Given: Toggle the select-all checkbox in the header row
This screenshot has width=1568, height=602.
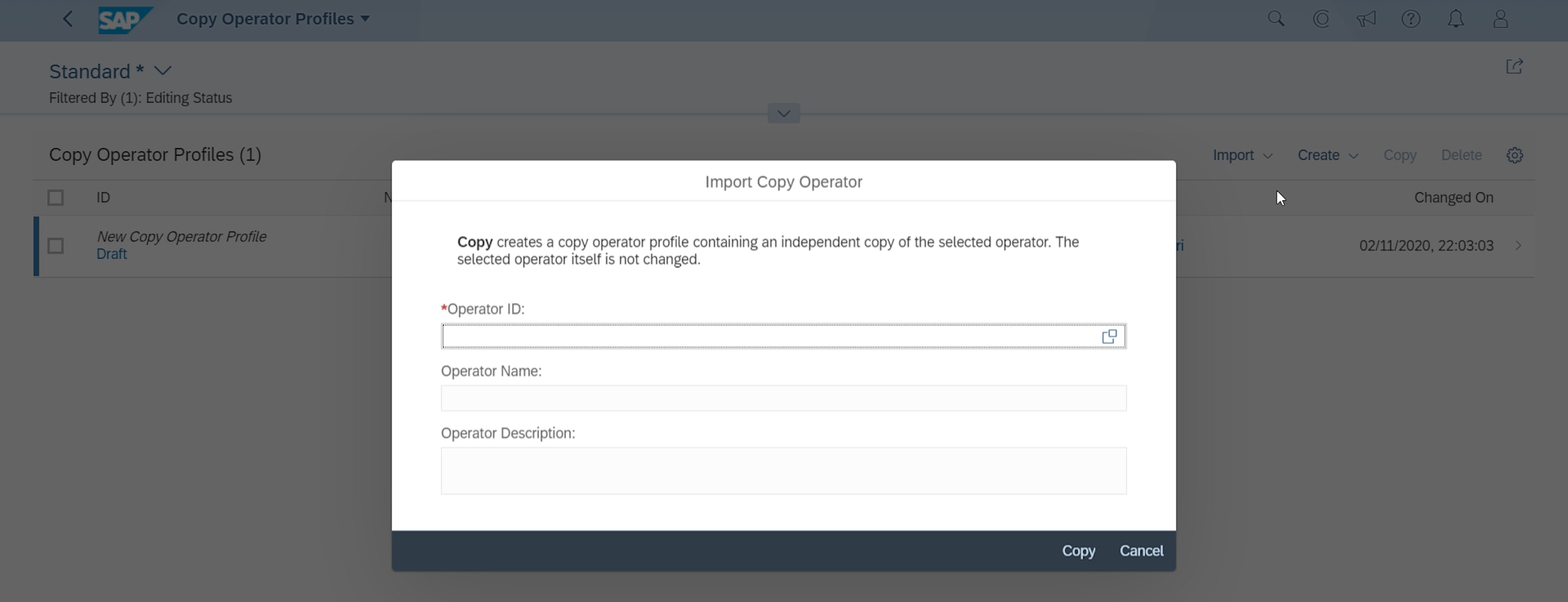Looking at the screenshot, I should coord(55,197).
